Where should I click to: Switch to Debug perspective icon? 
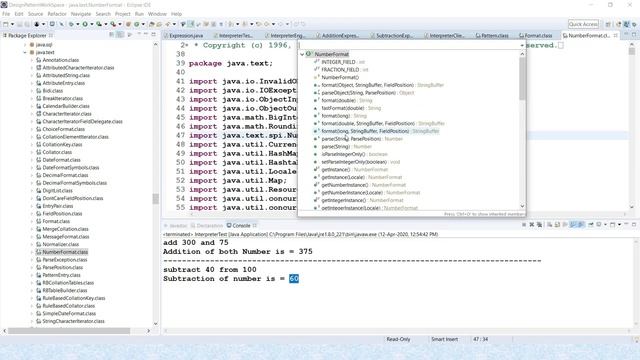(634, 24)
